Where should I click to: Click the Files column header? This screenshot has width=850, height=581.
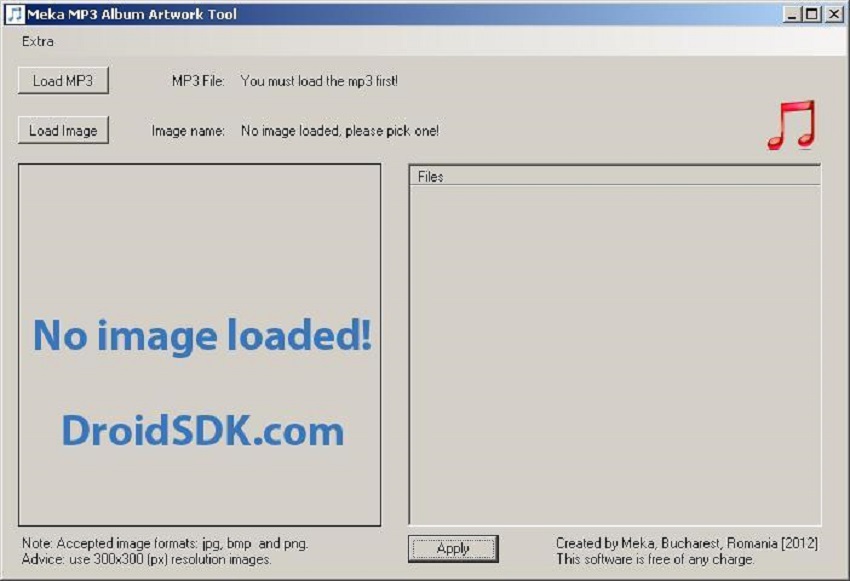[x=615, y=177]
